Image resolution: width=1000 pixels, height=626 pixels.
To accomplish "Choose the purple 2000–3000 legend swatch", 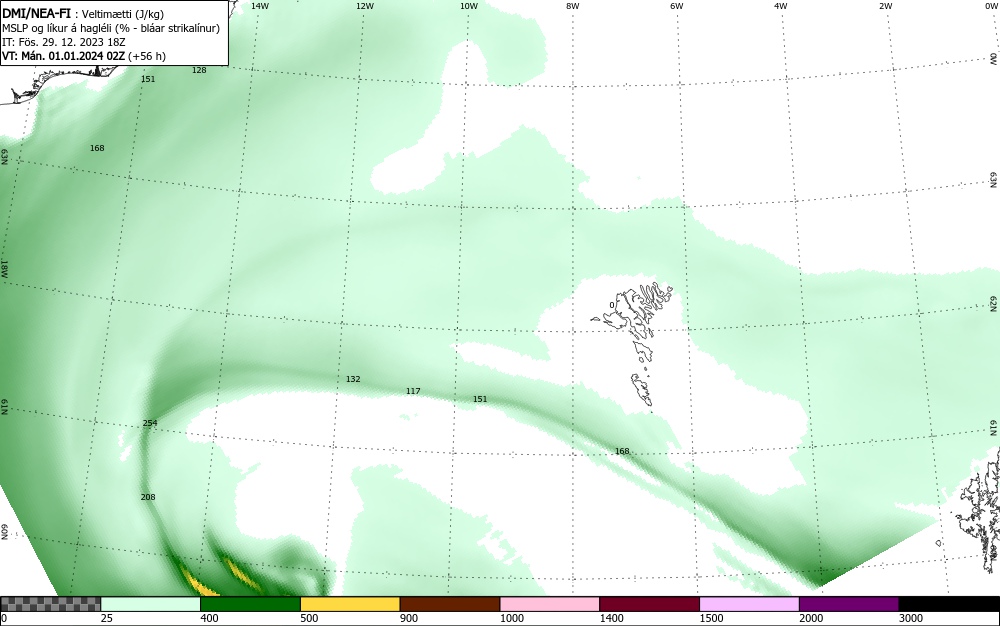I will 849,604.
